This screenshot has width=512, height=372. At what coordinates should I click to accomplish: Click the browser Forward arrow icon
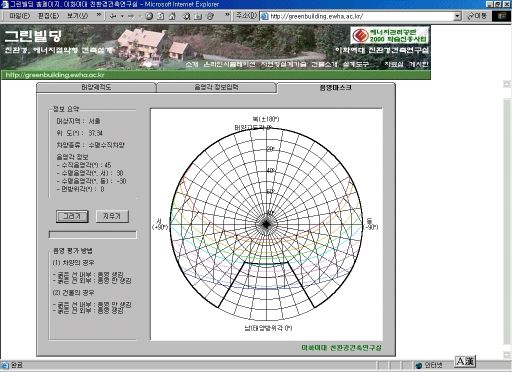tap(131, 16)
